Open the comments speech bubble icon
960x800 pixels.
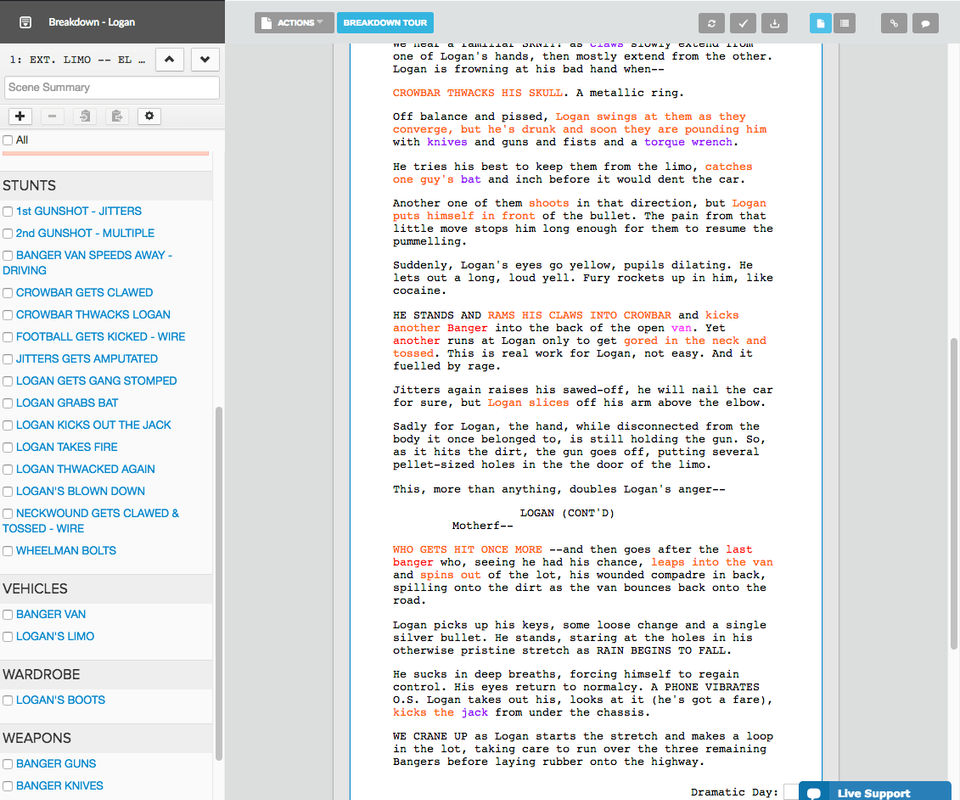925,23
